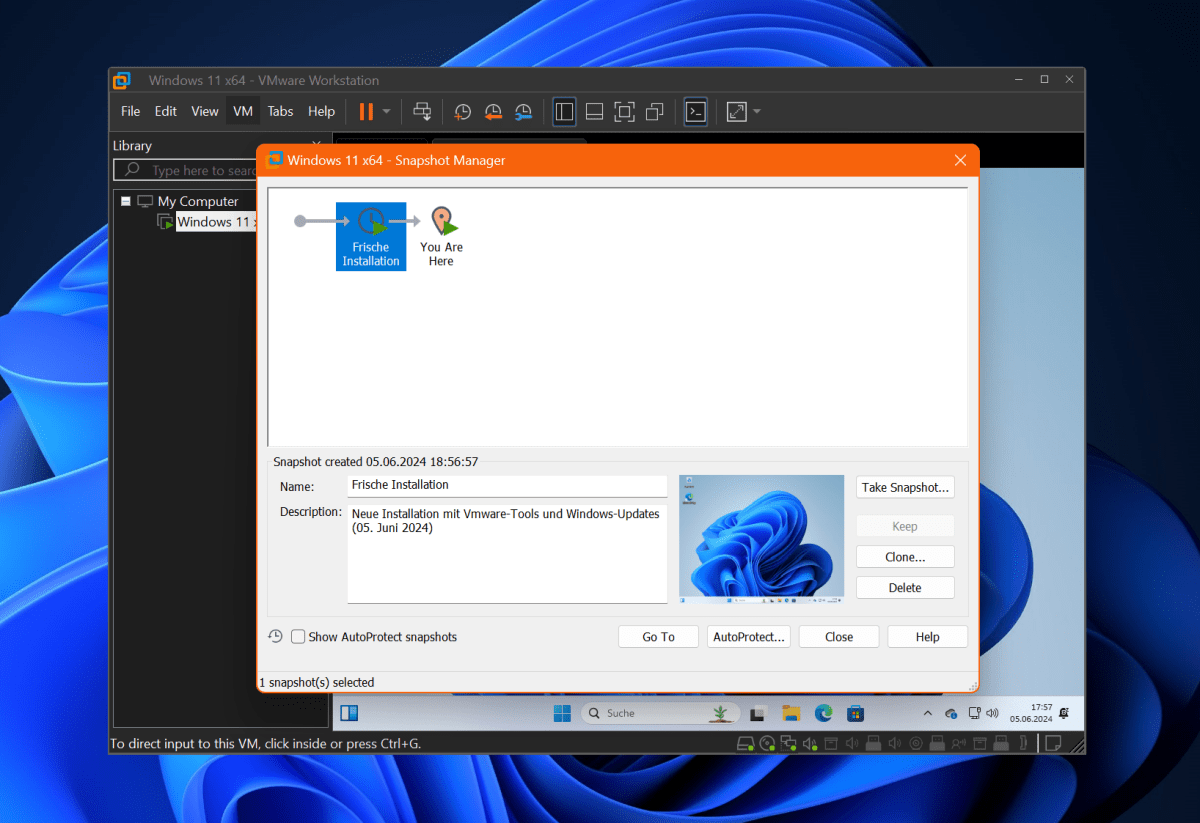
Task: Take a snapshot using the clock-plus toolbar icon
Action: click(x=462, y=111)
